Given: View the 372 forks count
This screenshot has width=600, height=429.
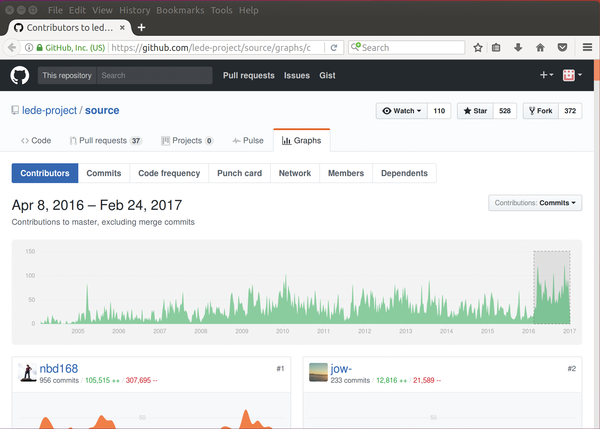Looking at the screenshot, I should [x=570, y=111].
